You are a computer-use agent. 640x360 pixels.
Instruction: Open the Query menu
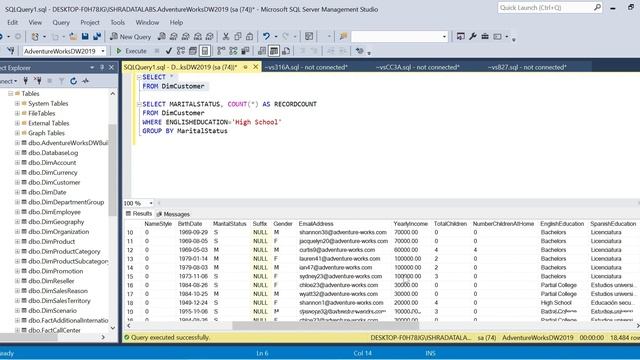tap(61, 22)
